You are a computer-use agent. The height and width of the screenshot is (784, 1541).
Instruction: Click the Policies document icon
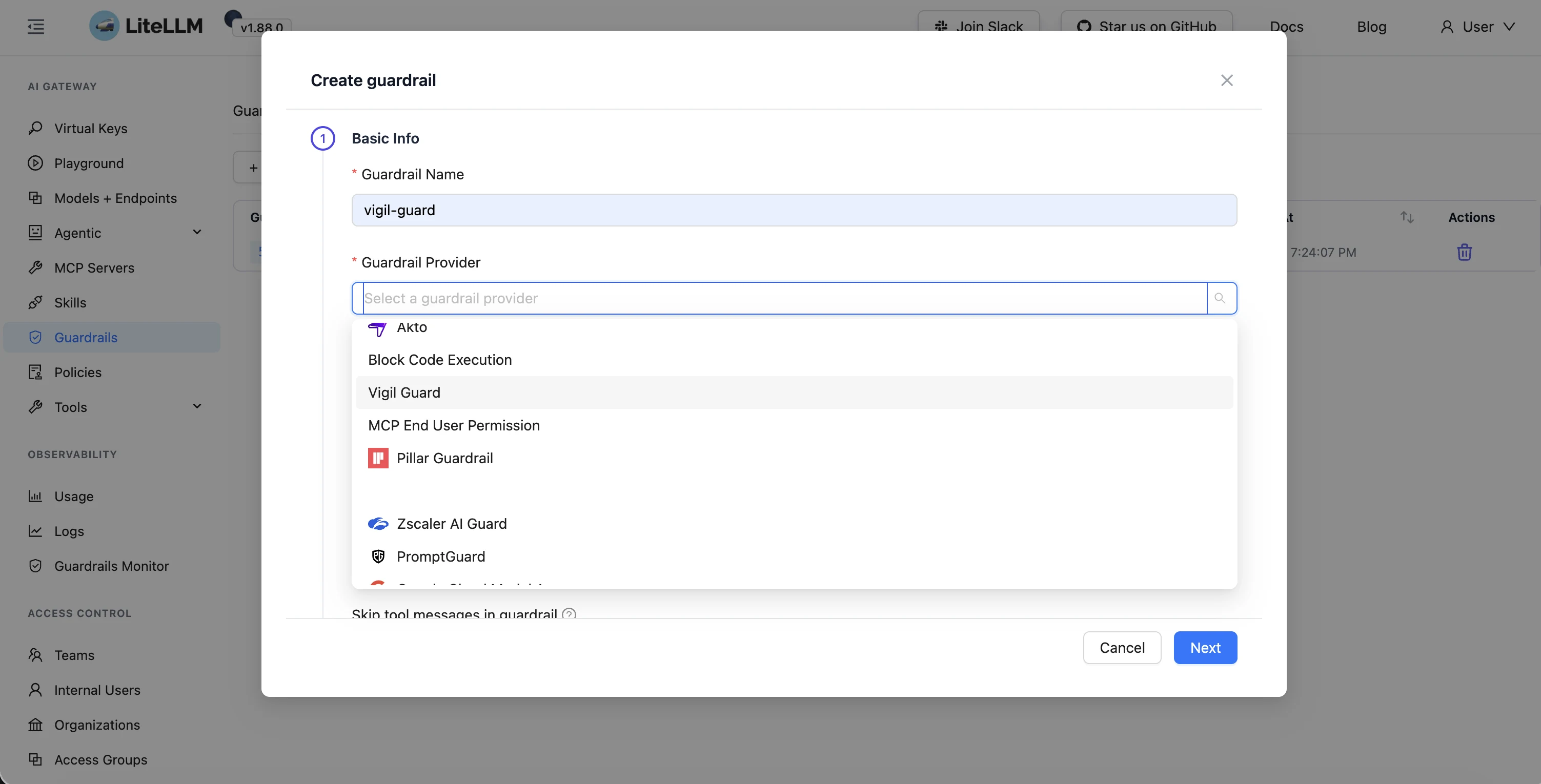tap(35, 372)
